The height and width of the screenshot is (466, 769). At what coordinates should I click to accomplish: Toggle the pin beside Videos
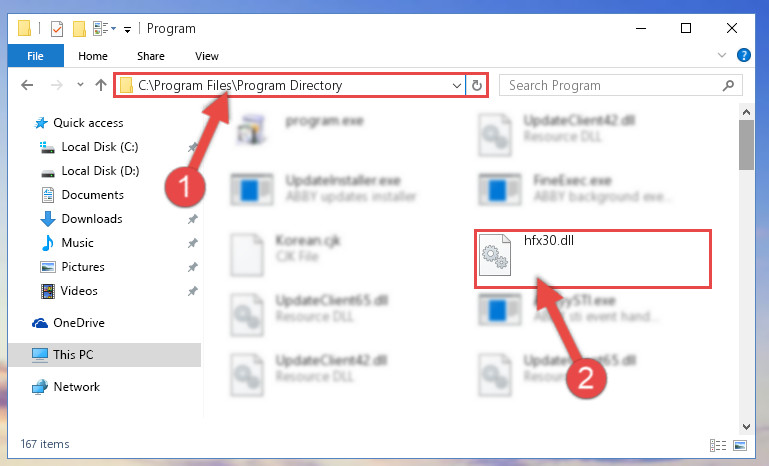click(x=193, y=291)
